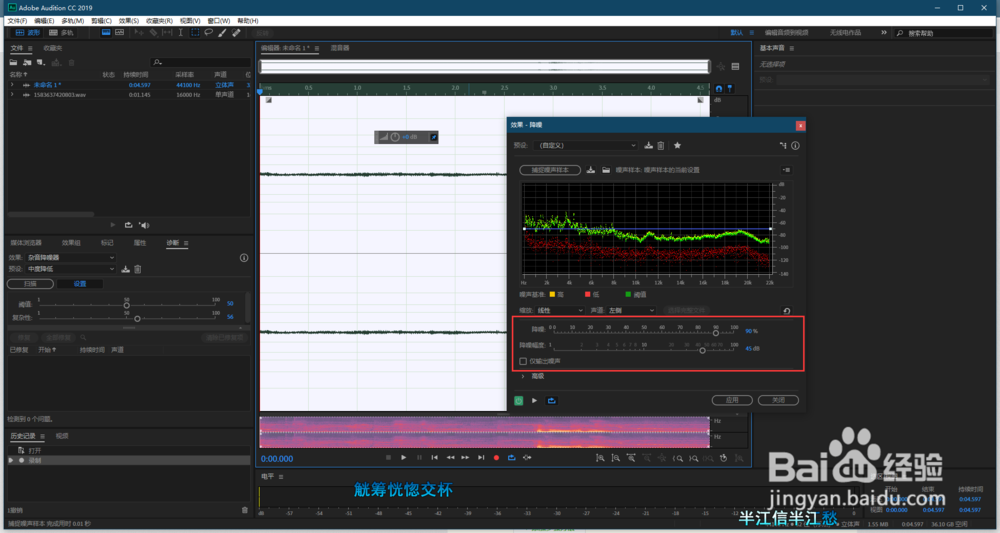Reset the noise graph curve icon
The image size is (1000, 533).
(x=786, y=310)
